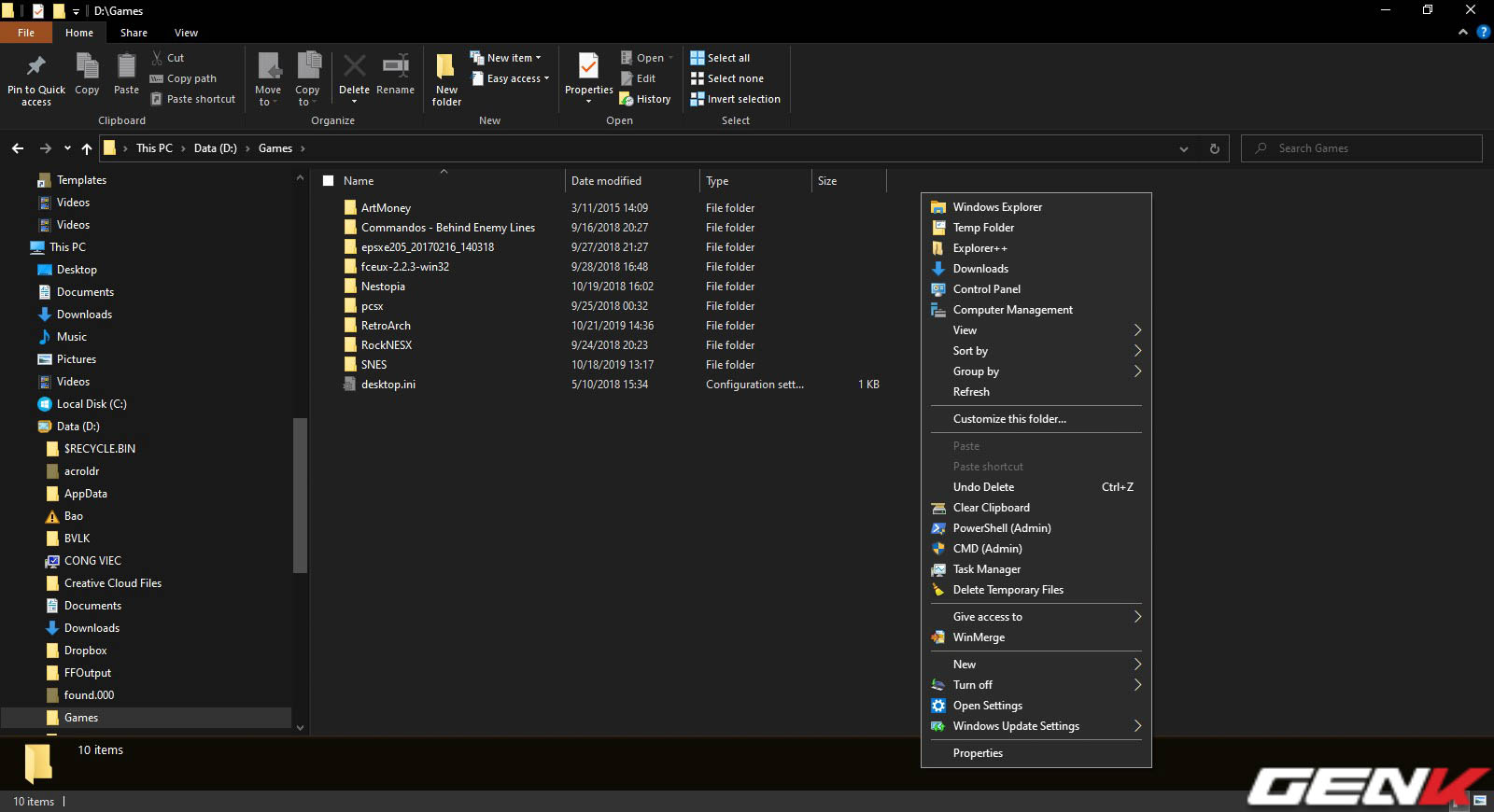Viewport: 1494px width, 812px height.
Task: Click the navigation pane scrollbar
Action: point(300,495)
